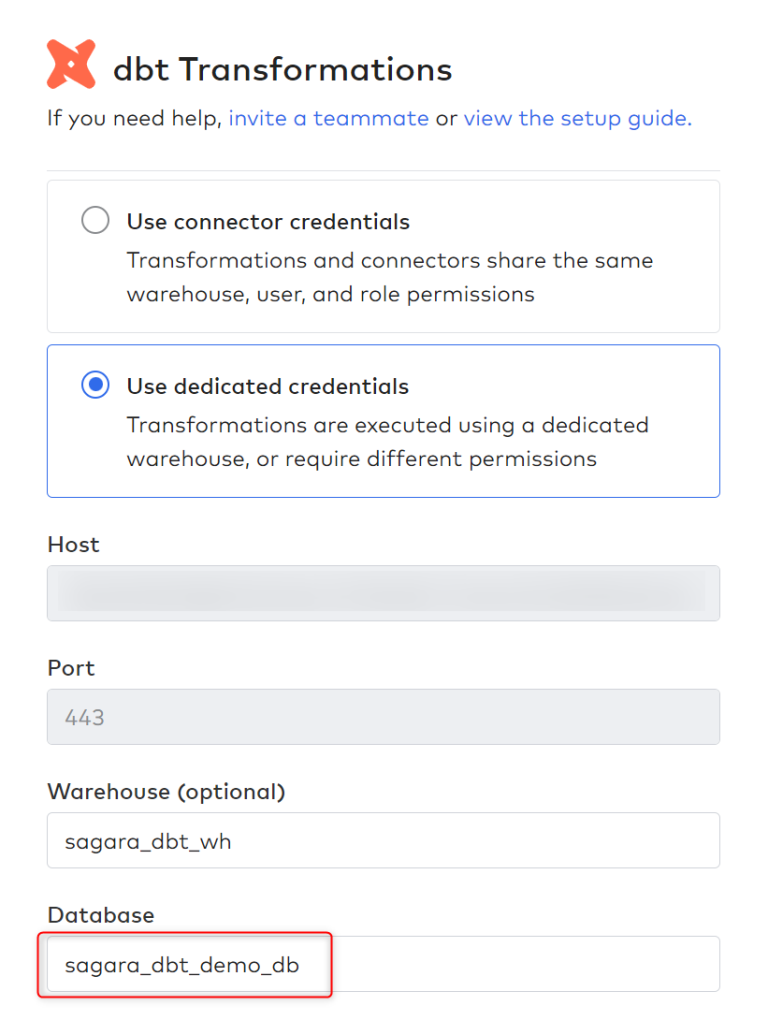Click the blurred Host value area
Image resolution: width=768 pixels, height=1020 pixels.
pos(383,593)
